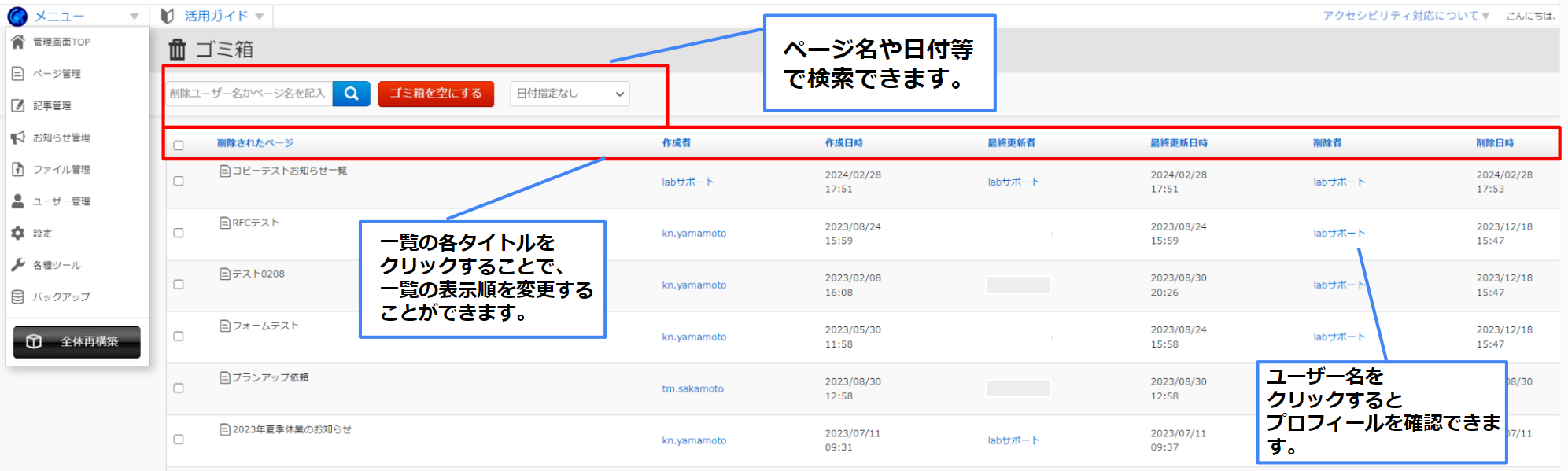1568x471 pixels.
Task: Check the box for コピーテストお知らせ一覧
Action: coord(179,181)
